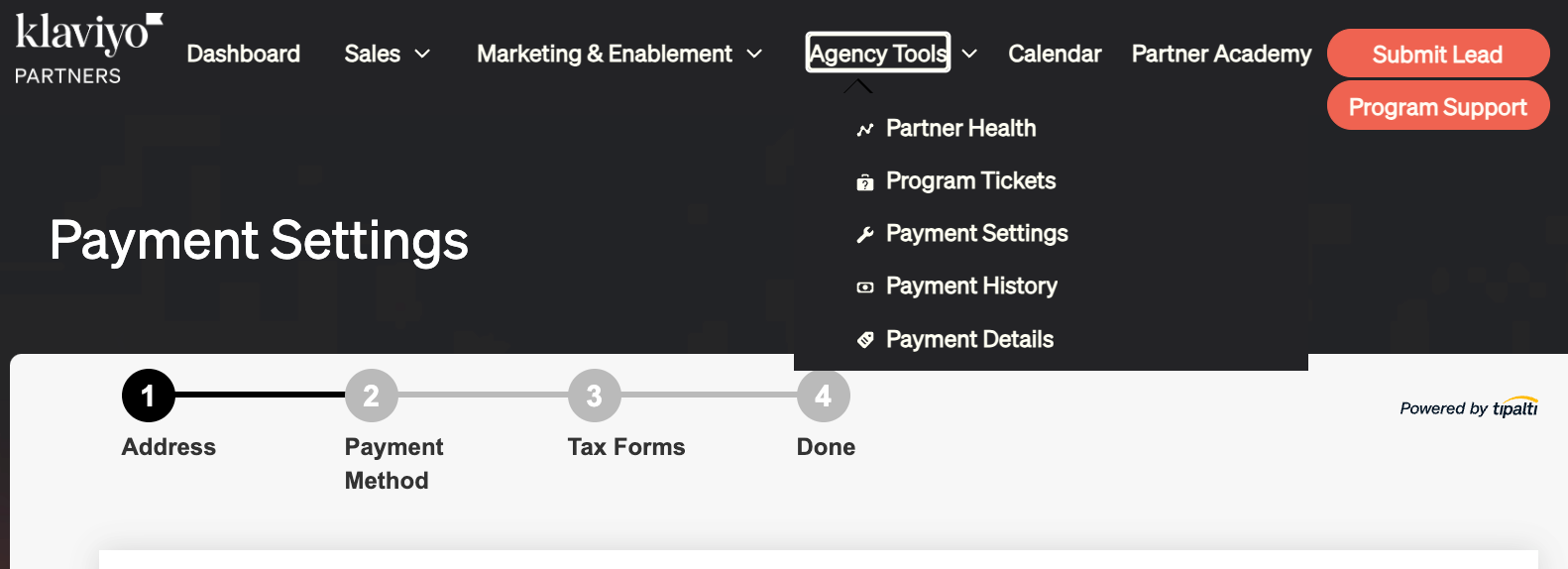Click the Payment Details tag icon
The height and width of the screenshot is (569, 1568).
(865, 340)
